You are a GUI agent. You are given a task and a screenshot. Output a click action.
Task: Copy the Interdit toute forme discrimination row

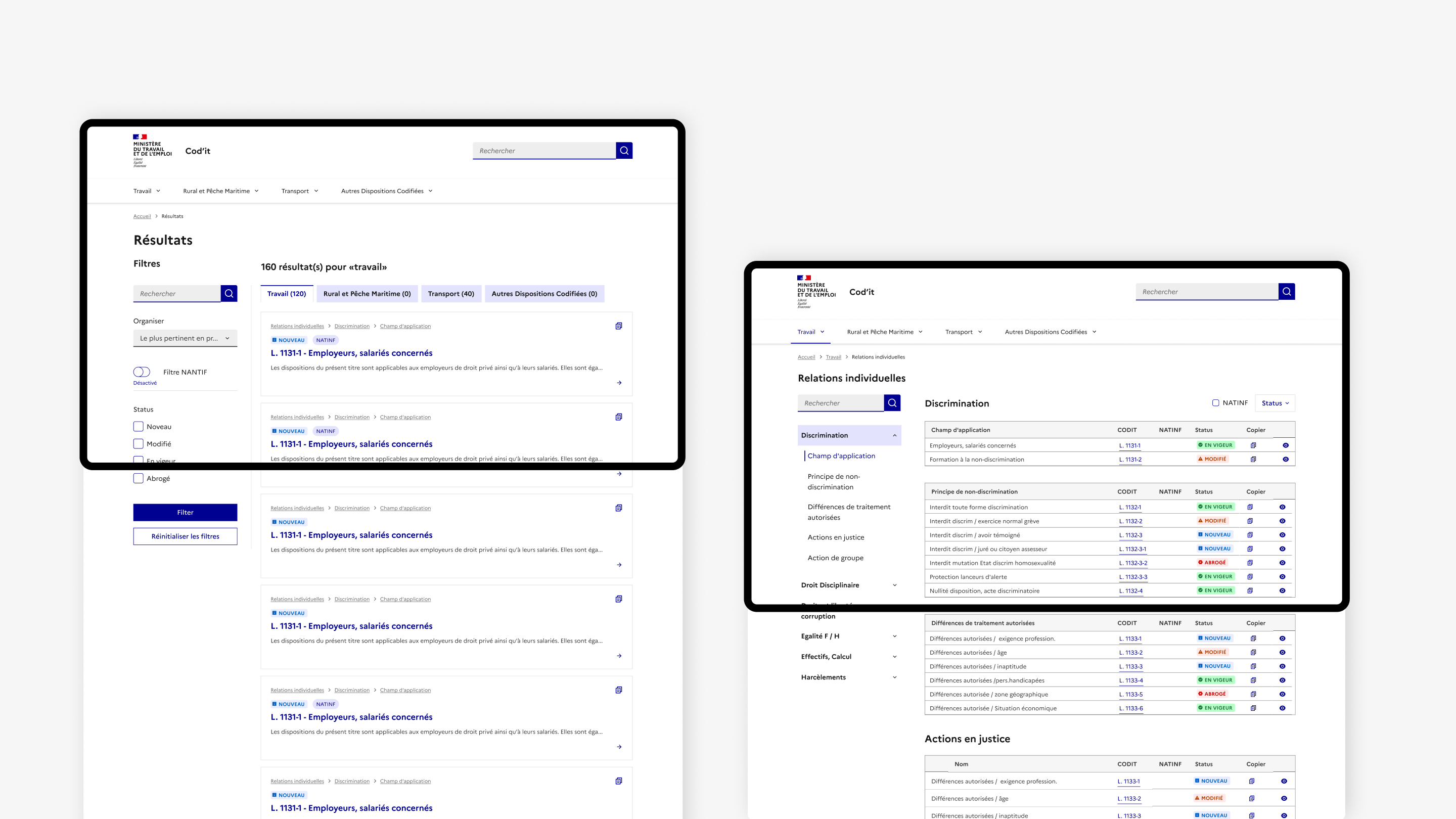point(1250,507)
